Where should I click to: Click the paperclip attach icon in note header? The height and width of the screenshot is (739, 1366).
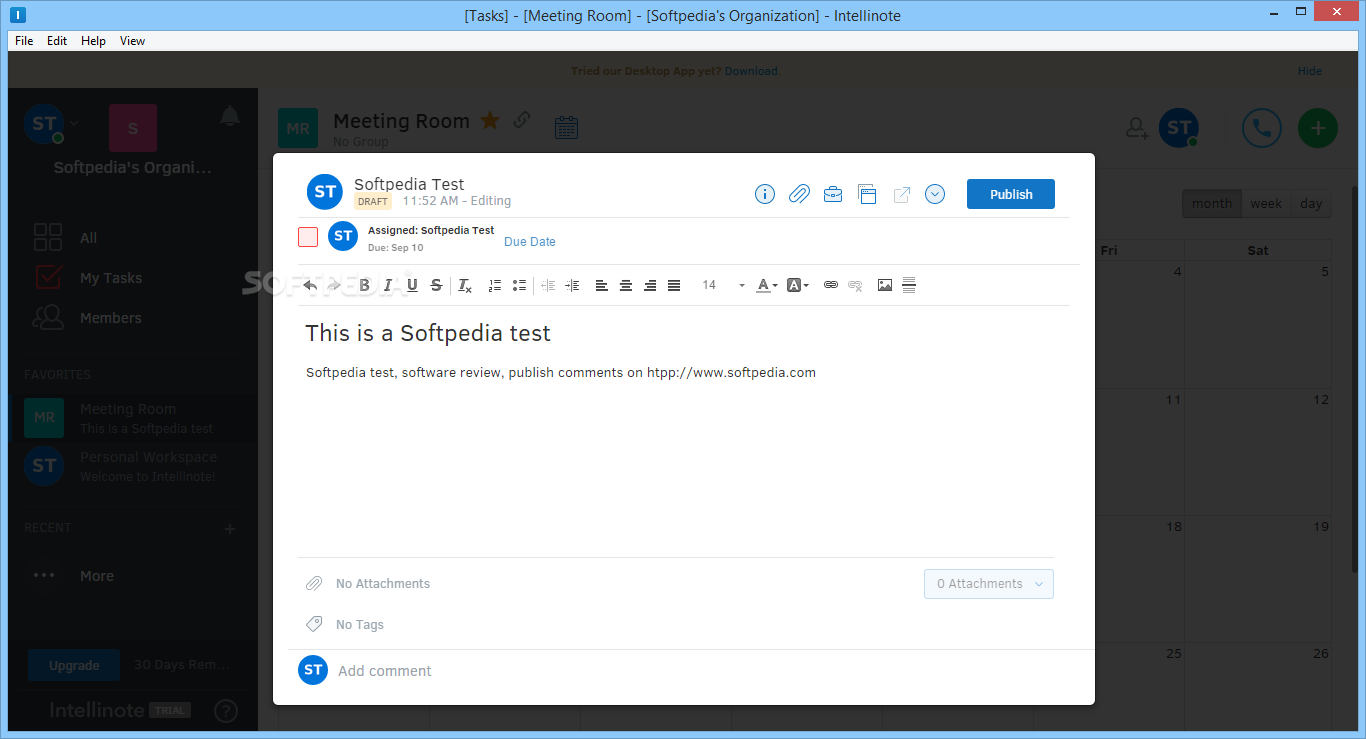tap(799, 194)
